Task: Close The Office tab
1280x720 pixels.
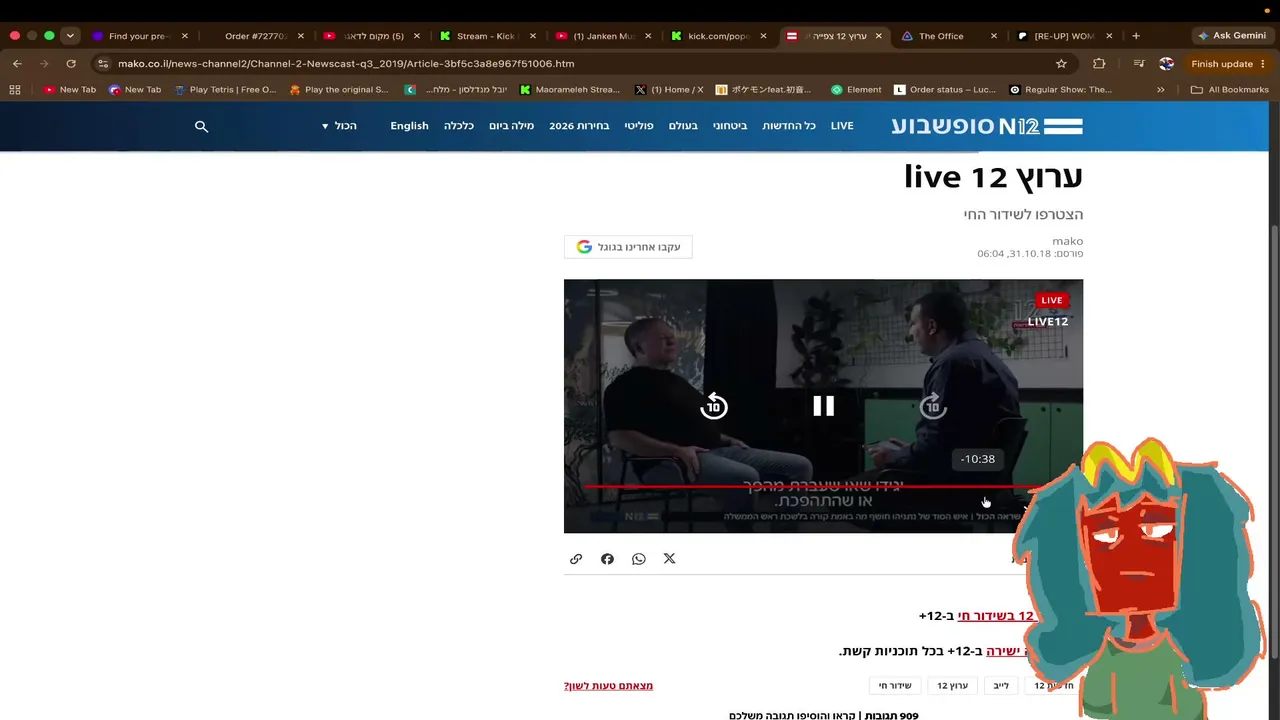Action: pos(994,36)
